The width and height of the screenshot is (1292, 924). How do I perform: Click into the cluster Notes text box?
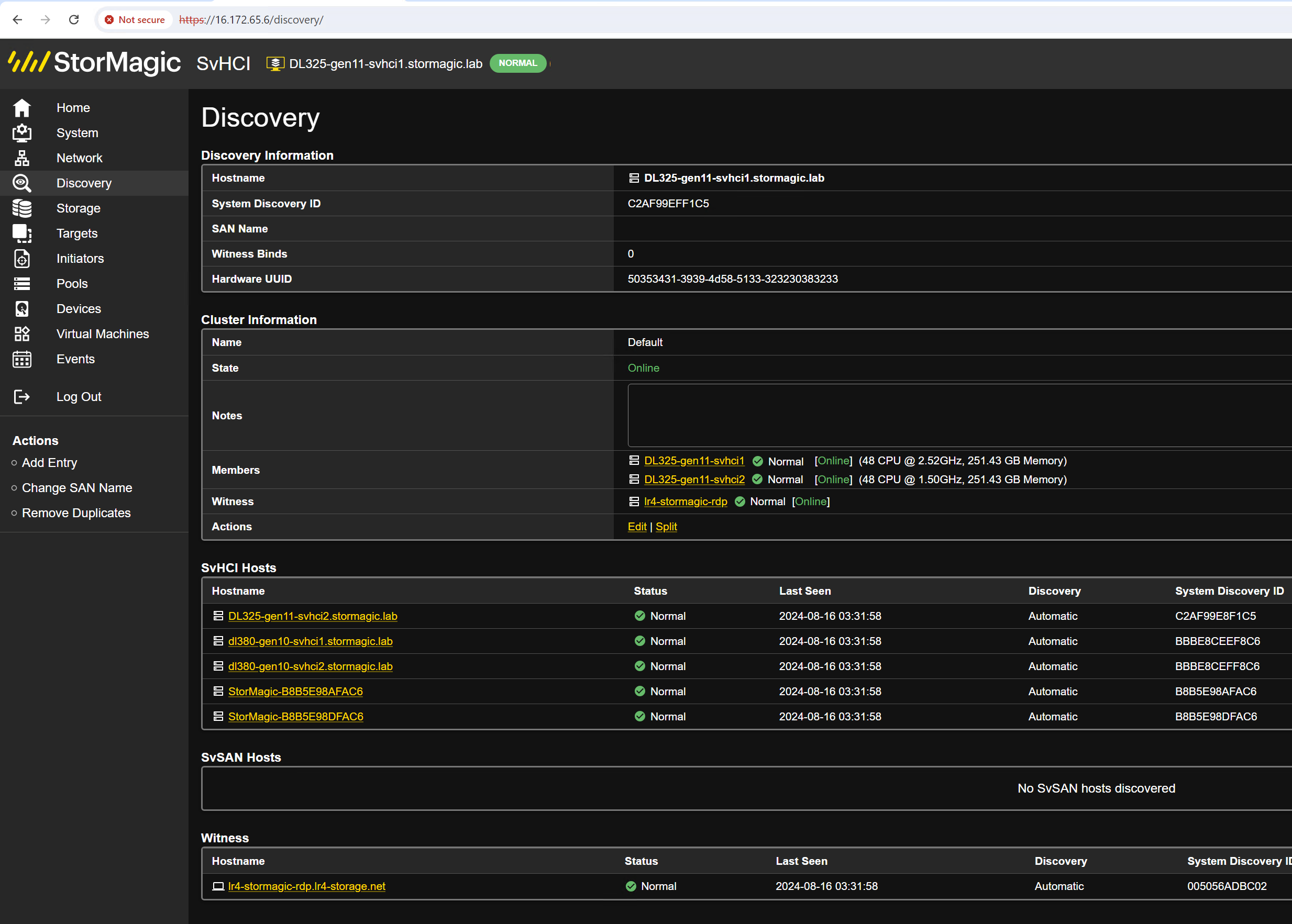click(x=959, y=415)
